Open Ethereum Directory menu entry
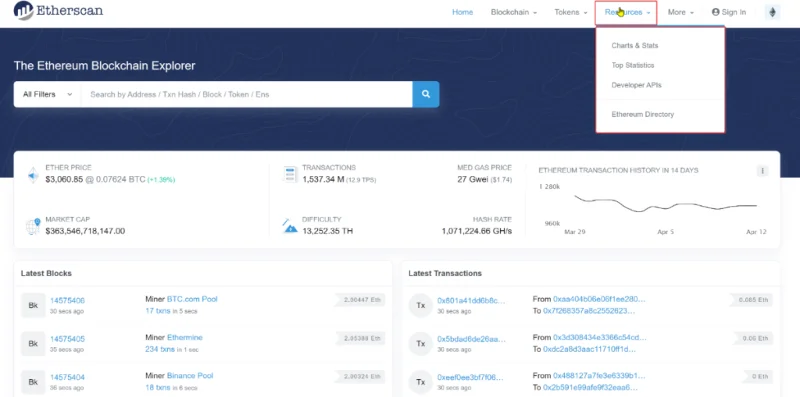The height and width of the screenshot is (397, 800). point(642,114)
